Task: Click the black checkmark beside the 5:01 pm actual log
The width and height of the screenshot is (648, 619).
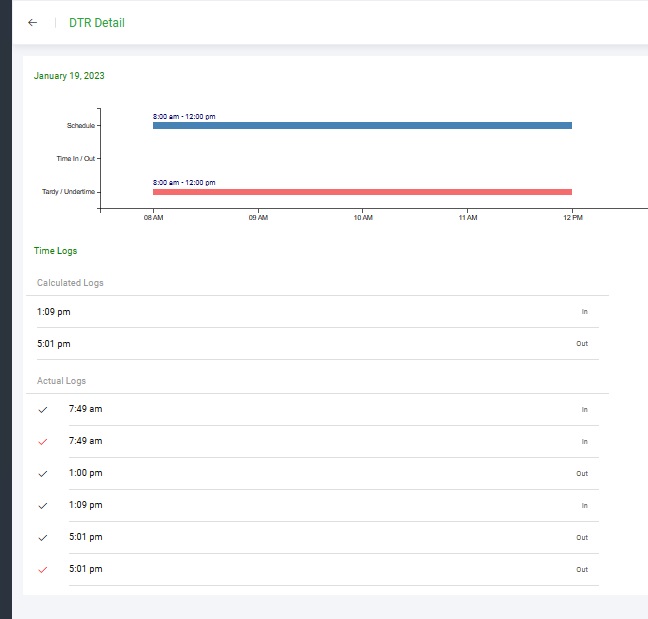Action: point(42,537)
